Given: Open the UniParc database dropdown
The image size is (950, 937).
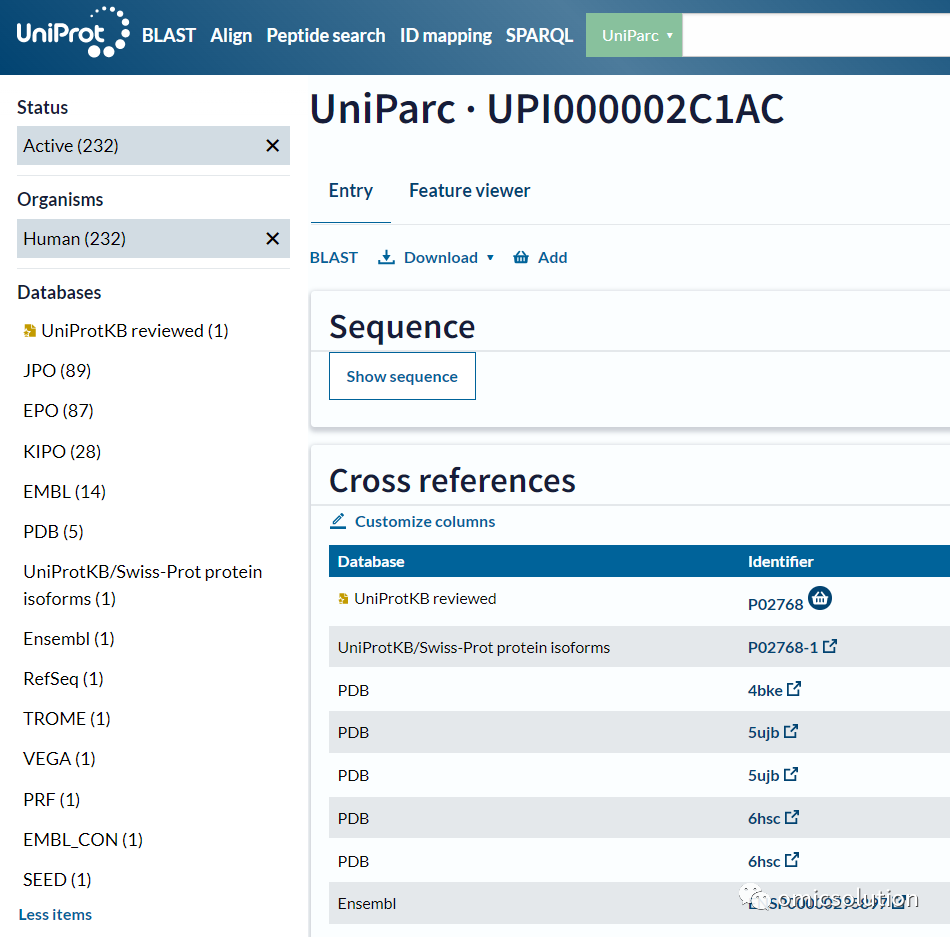Looking at the screenshot, I should click(x=634, y=35).
